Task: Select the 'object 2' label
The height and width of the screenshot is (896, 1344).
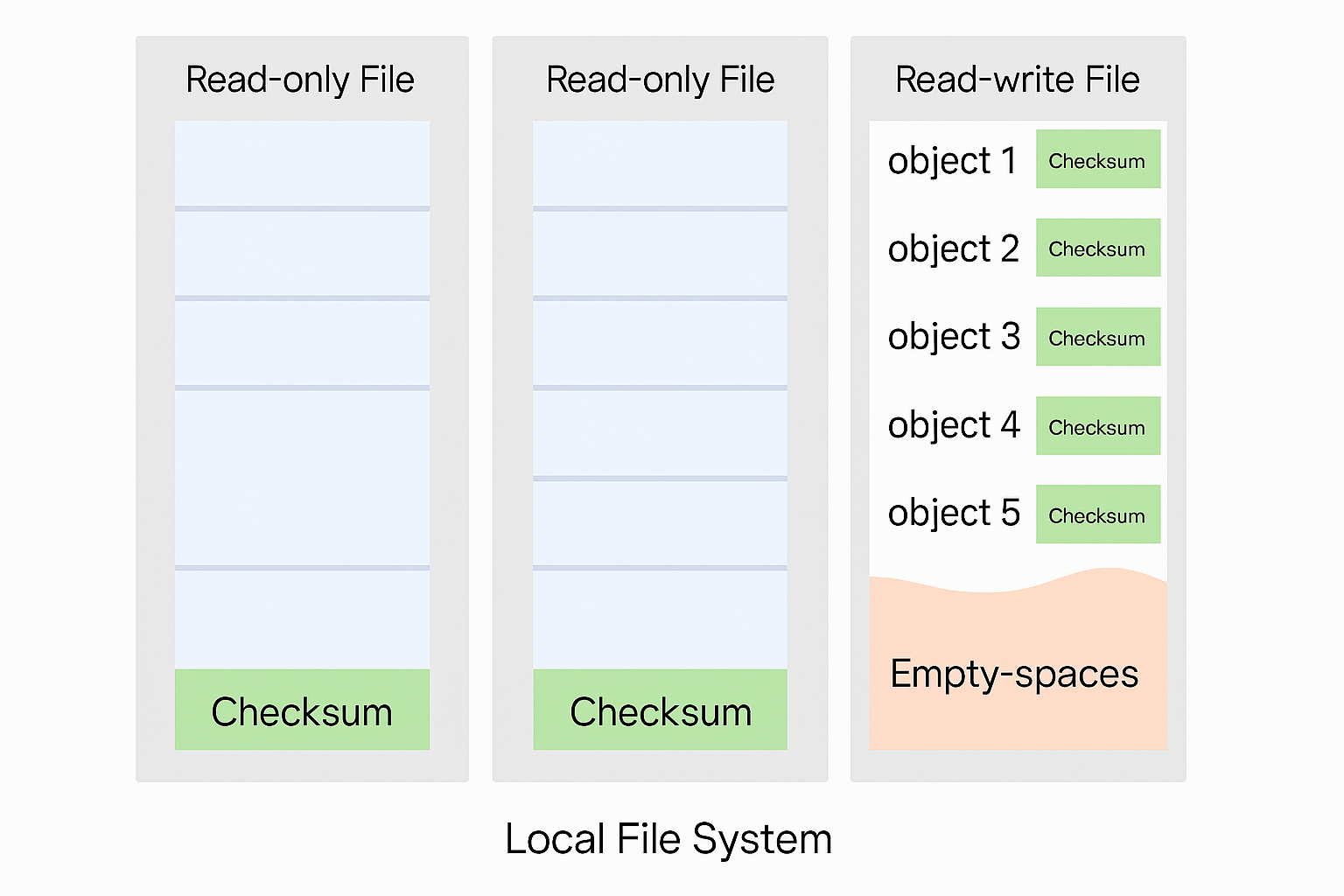Action: (953, 249)
